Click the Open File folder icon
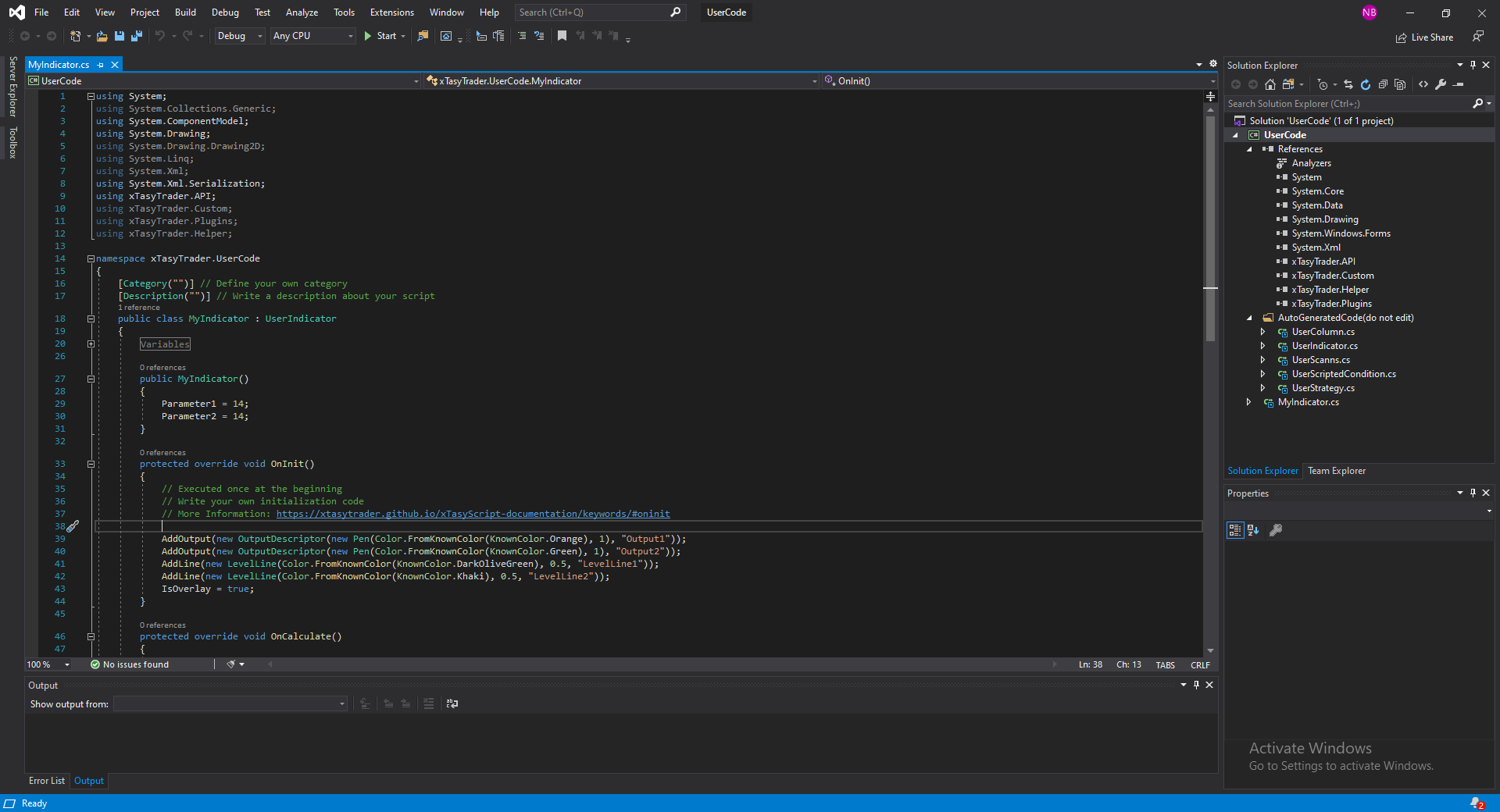 pyautogui.click(x=102, y=36)
